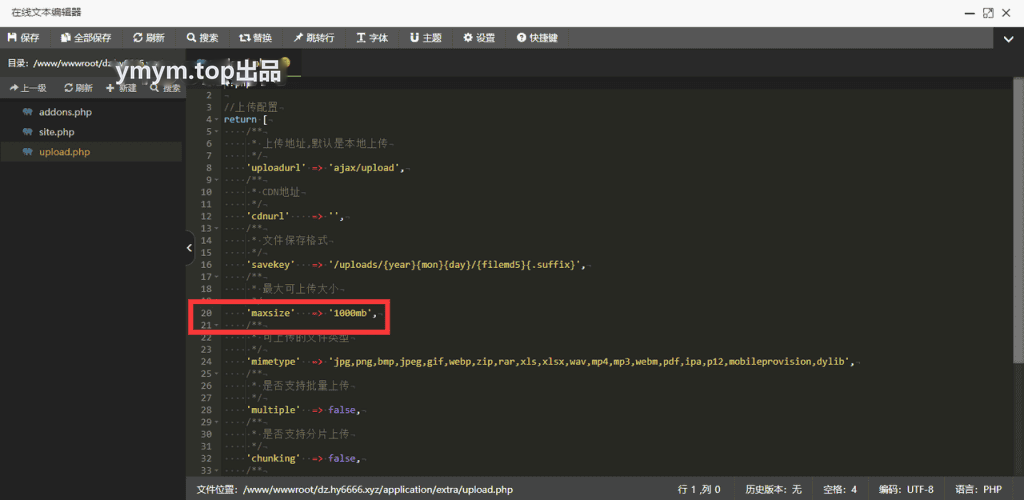Change file encoding via 编码: UTF-8
Screen dimensions: 1024x500
tap(906, 490)
